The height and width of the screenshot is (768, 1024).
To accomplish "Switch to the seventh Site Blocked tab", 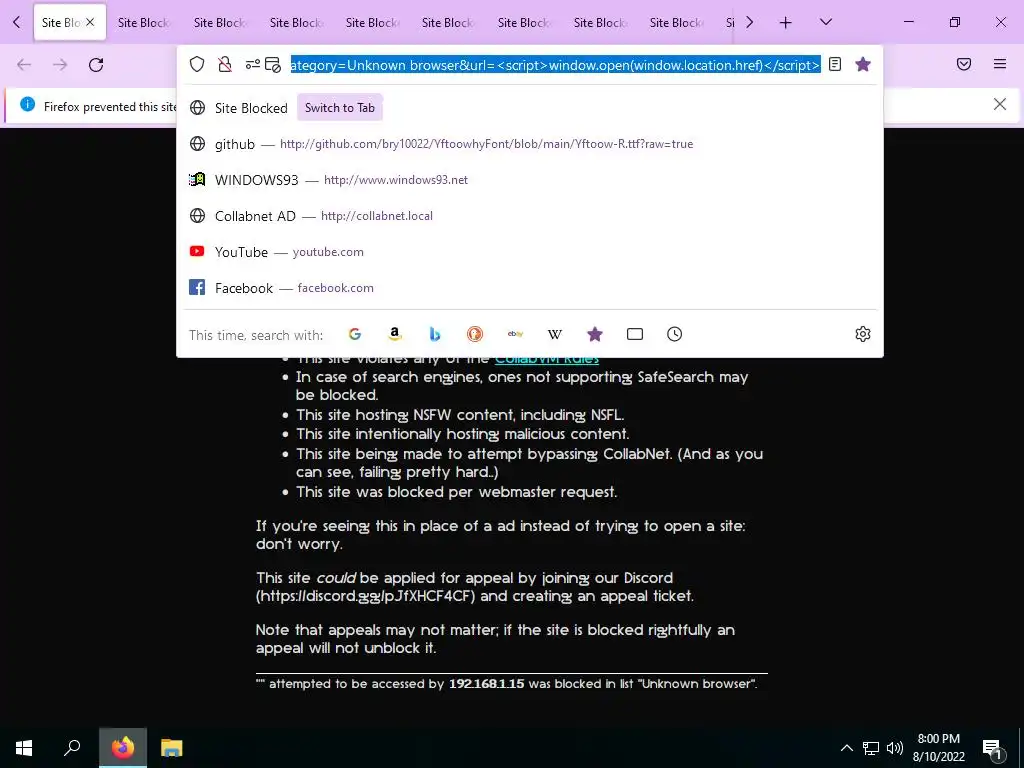I will coord(525,22).
